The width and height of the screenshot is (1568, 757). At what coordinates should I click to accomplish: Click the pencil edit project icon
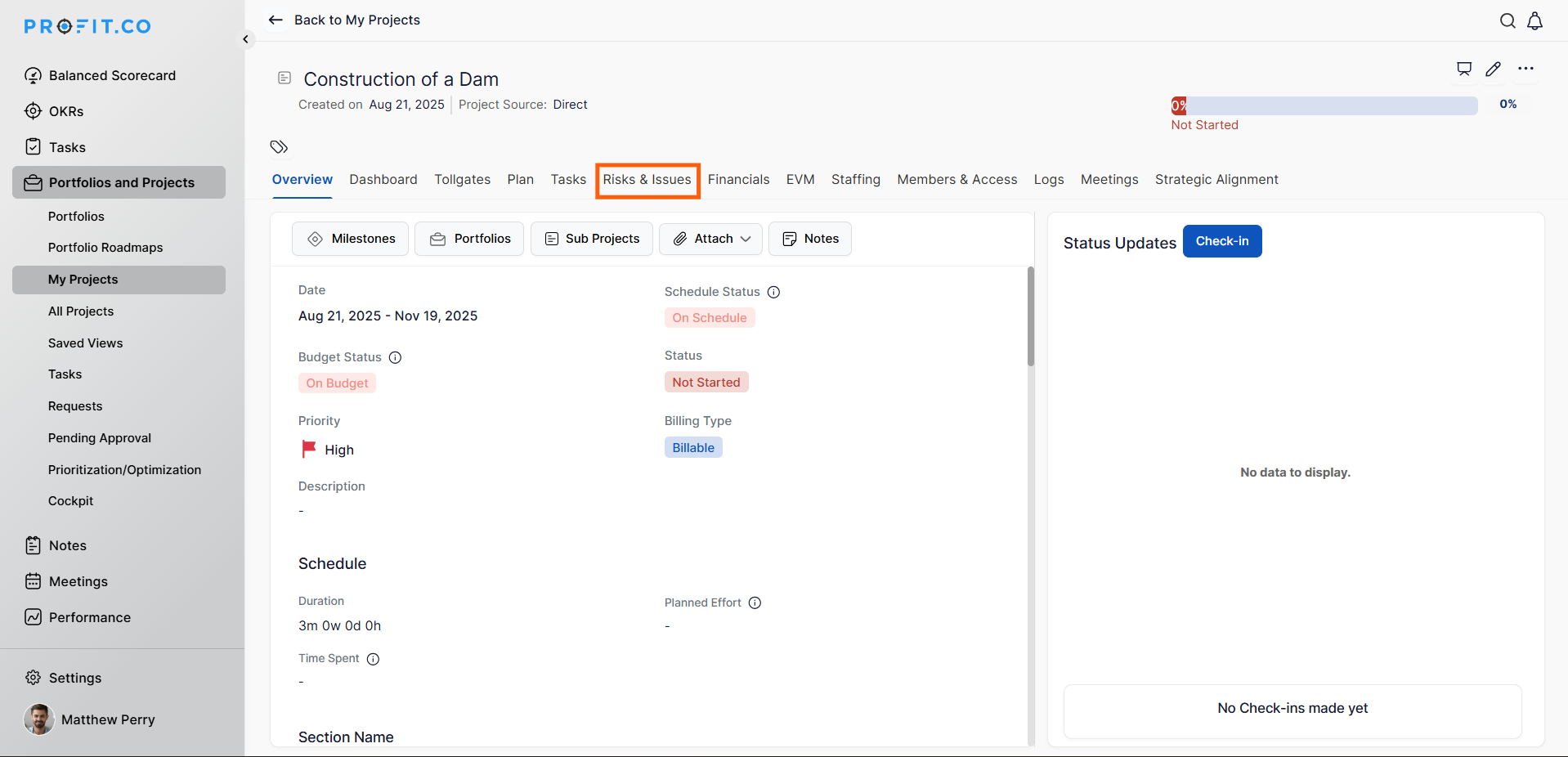[1493, 69]
